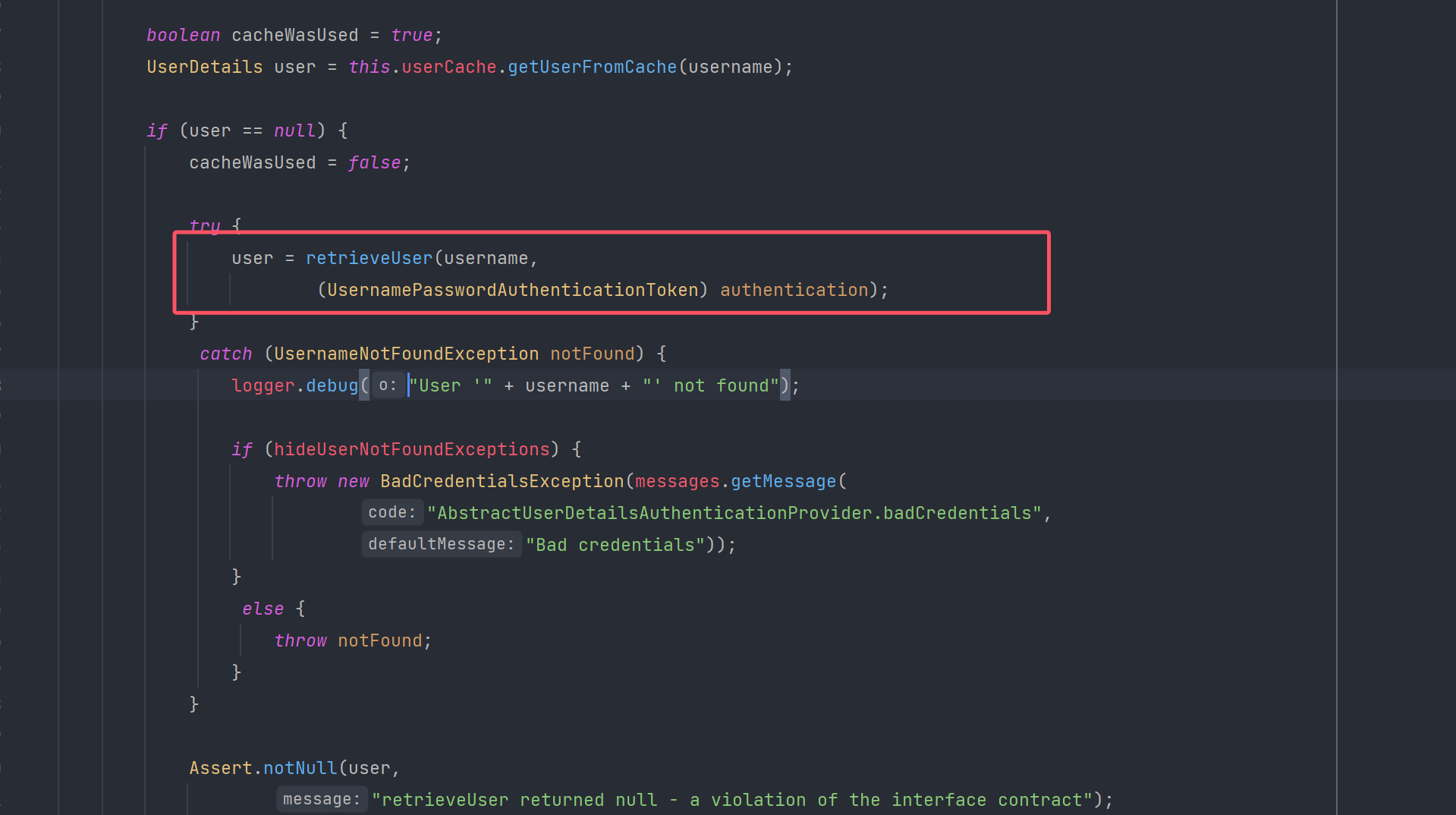The height and width of the screenshot is (815, 1456).
Task: Click notFound in the catch declaration
Action: 592,354
